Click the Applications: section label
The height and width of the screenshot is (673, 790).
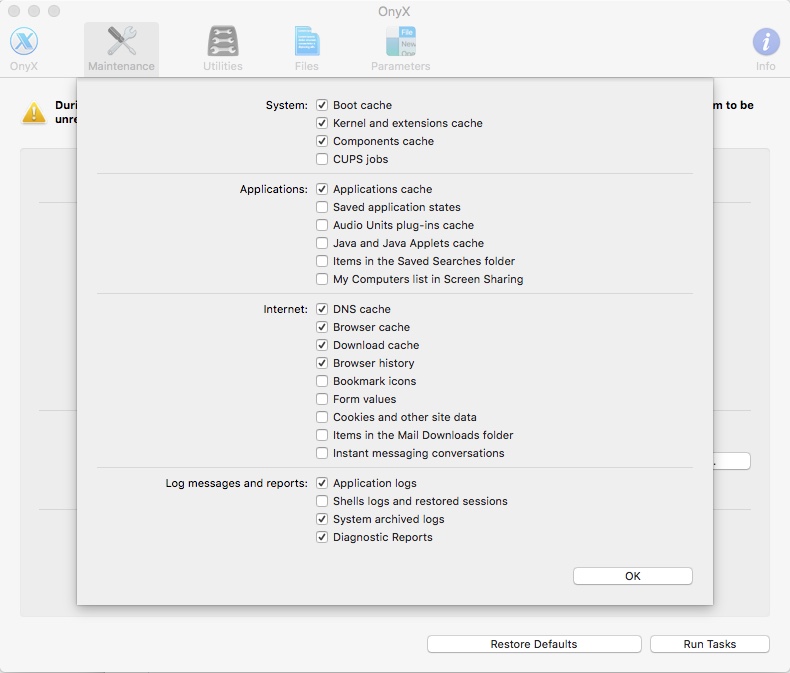coord(274,189)
